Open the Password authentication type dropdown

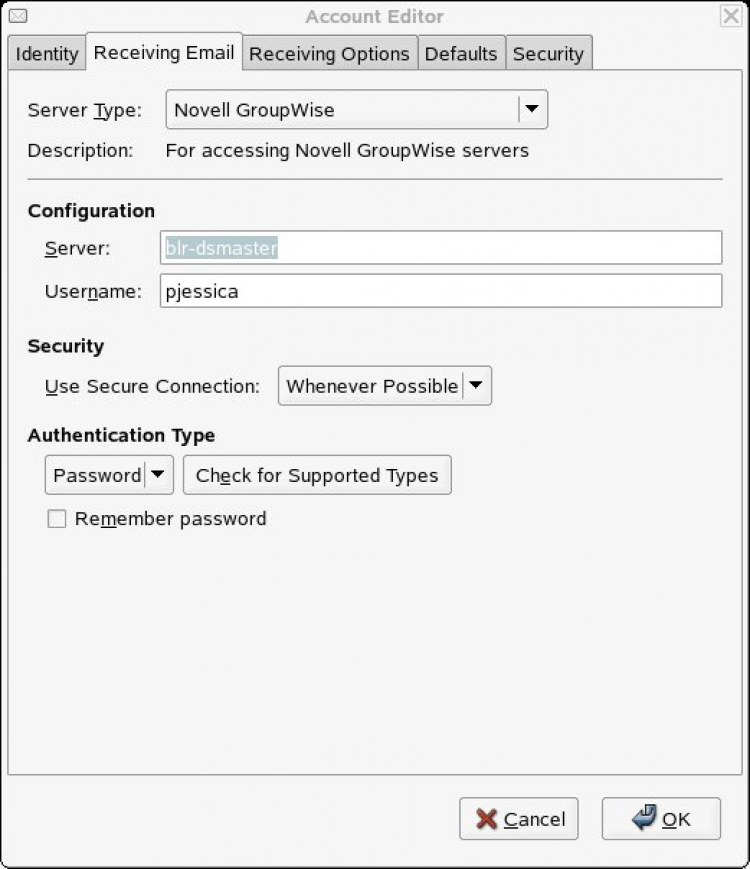(157, 475)
